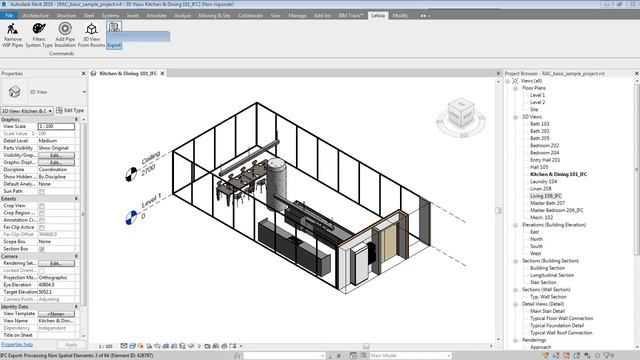Collapse the Extents properties section
640x360 pixels.
point(76,198)
